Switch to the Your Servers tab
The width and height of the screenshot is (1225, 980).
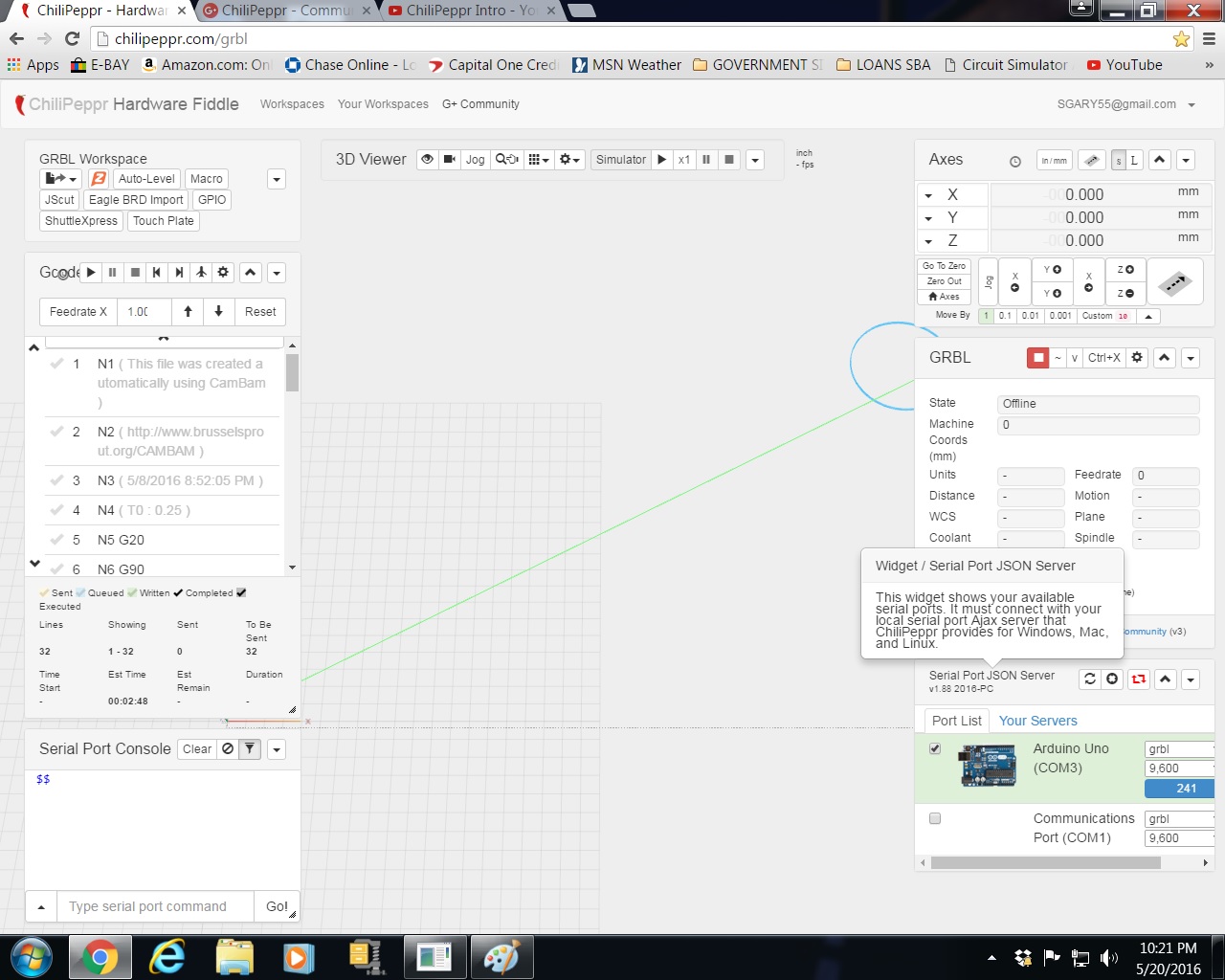point(1037,721)
